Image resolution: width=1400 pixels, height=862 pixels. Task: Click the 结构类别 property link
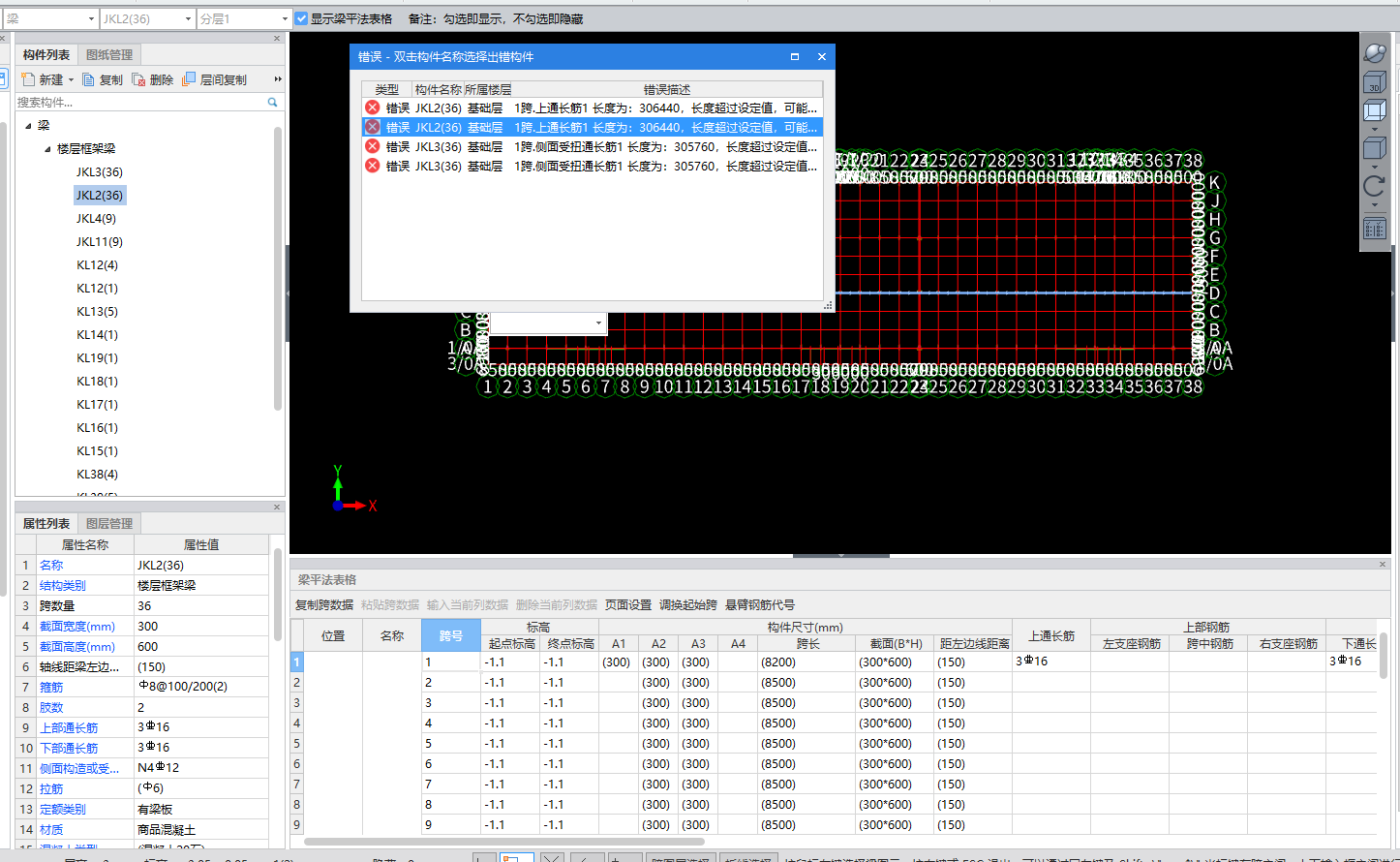click(63, 585)
